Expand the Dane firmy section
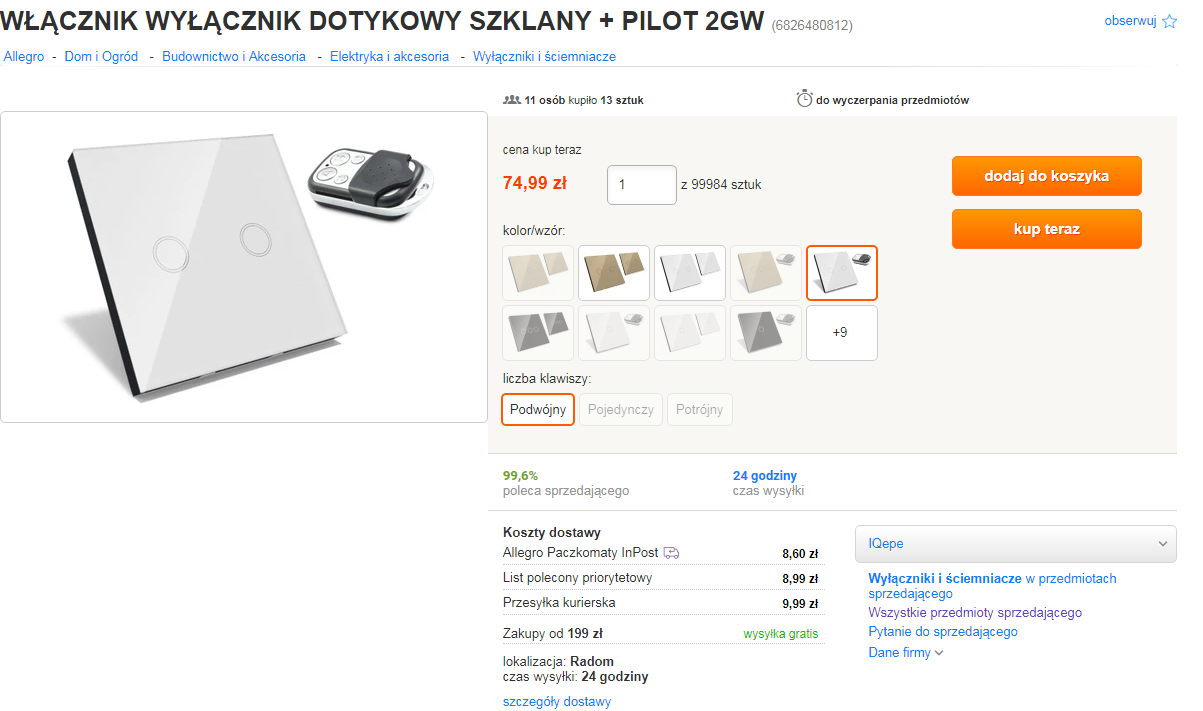 click(x=905, y=653)
